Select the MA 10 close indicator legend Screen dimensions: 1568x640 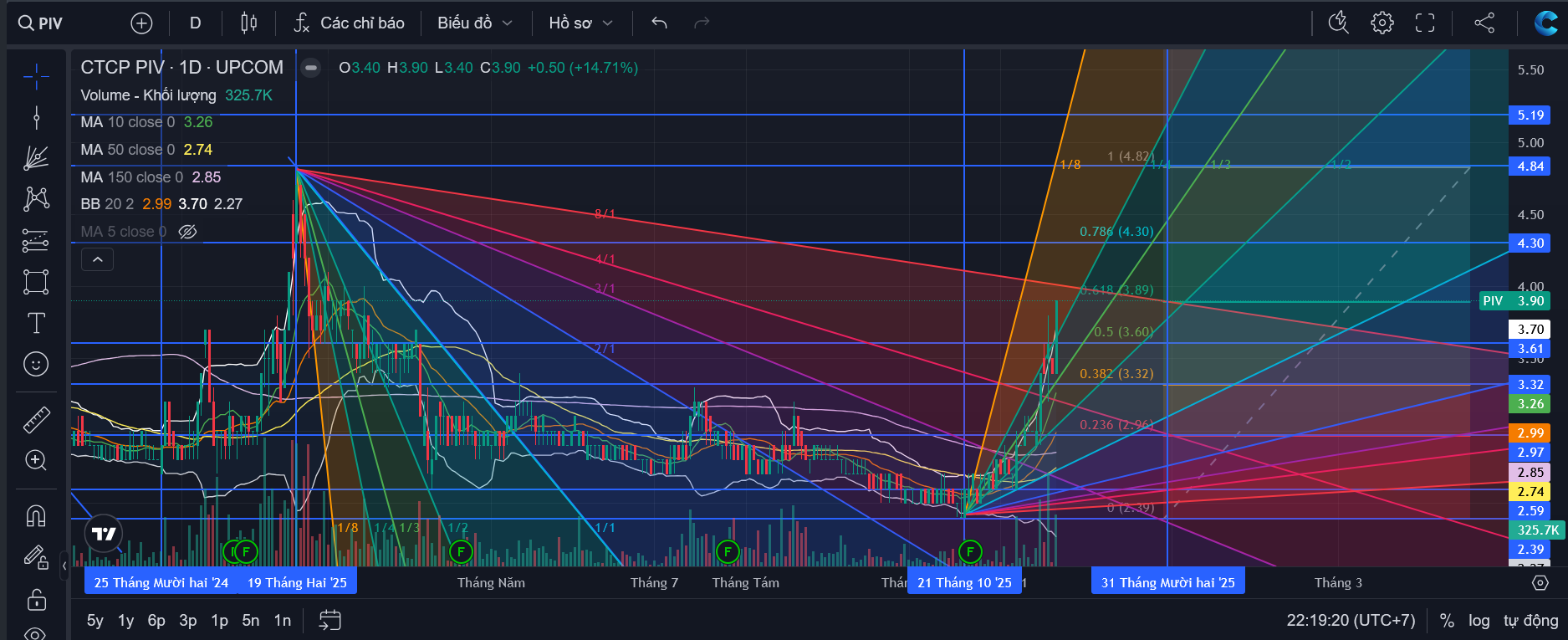click(146, 122)
